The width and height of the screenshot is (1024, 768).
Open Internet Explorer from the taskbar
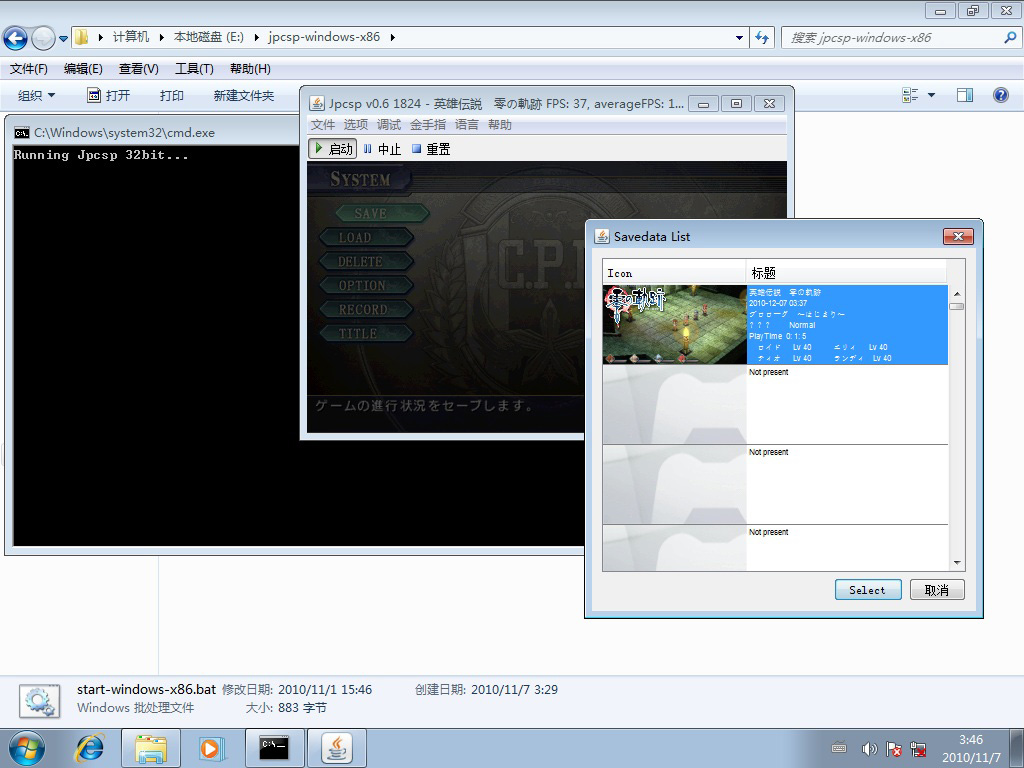pos(91,748)
